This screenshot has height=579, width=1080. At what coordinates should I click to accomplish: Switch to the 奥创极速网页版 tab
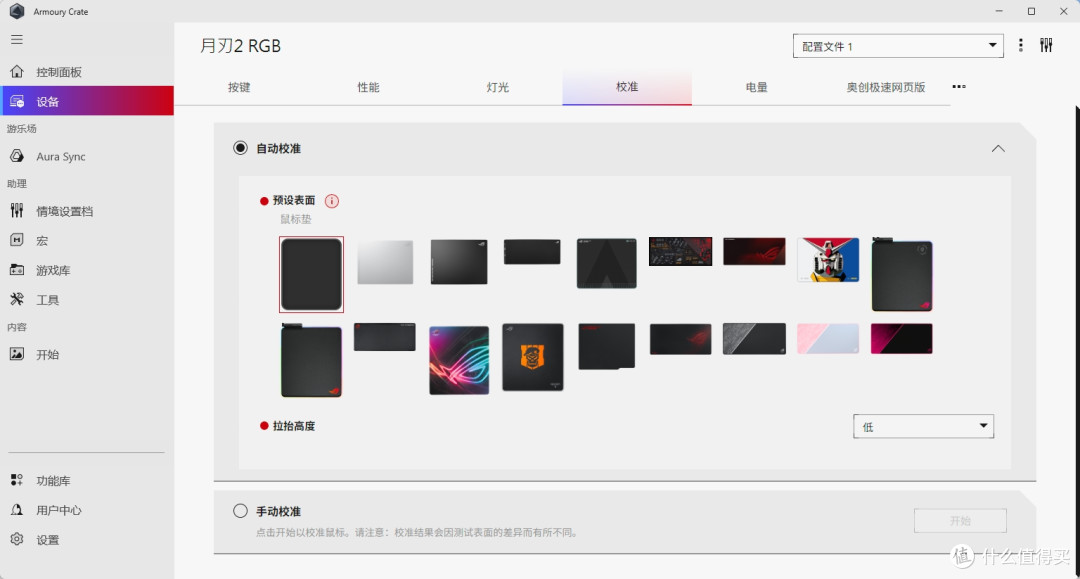(x=886, y=87)
